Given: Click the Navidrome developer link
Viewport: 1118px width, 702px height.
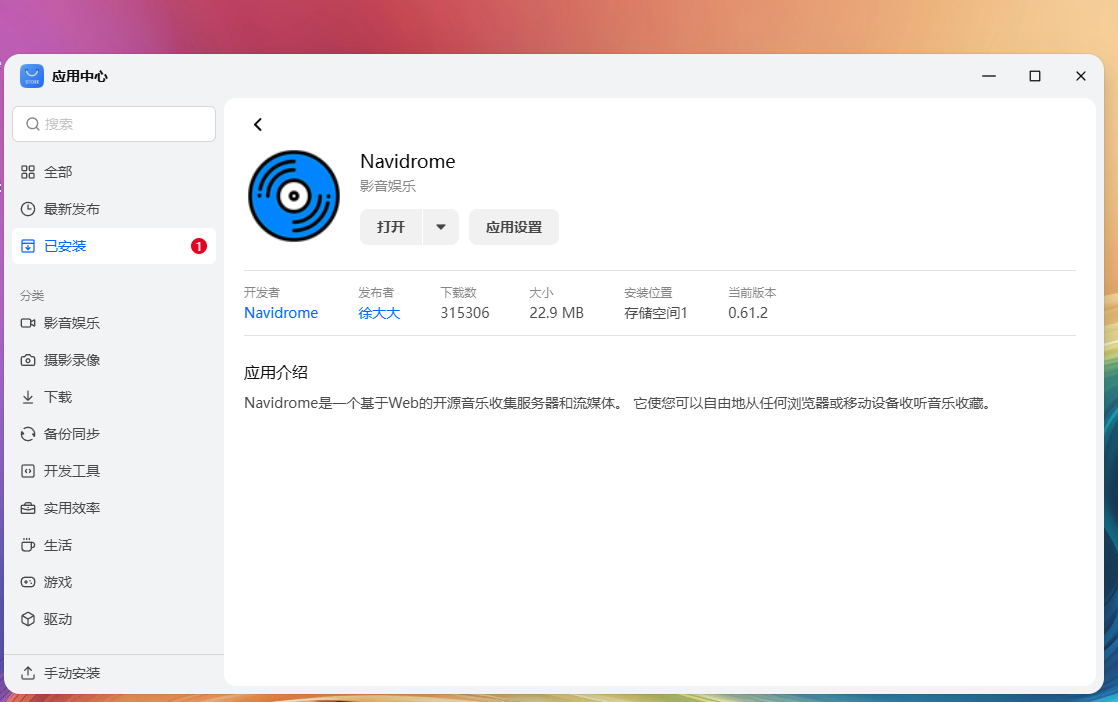Looking at the screenshot, I should point(281,312).
